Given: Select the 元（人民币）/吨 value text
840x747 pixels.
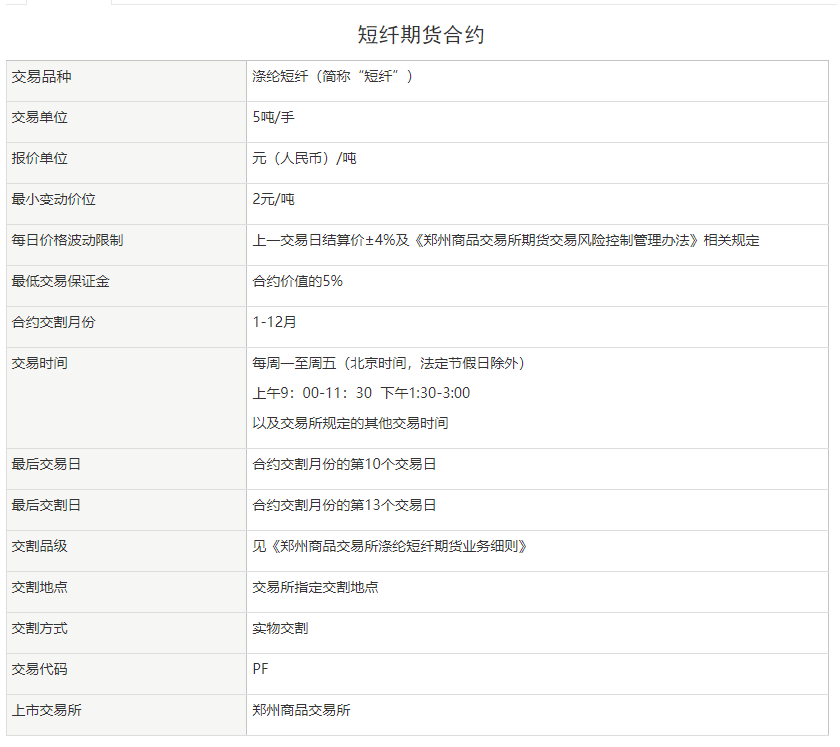Looking at the screenshot, I should point(304,158).
